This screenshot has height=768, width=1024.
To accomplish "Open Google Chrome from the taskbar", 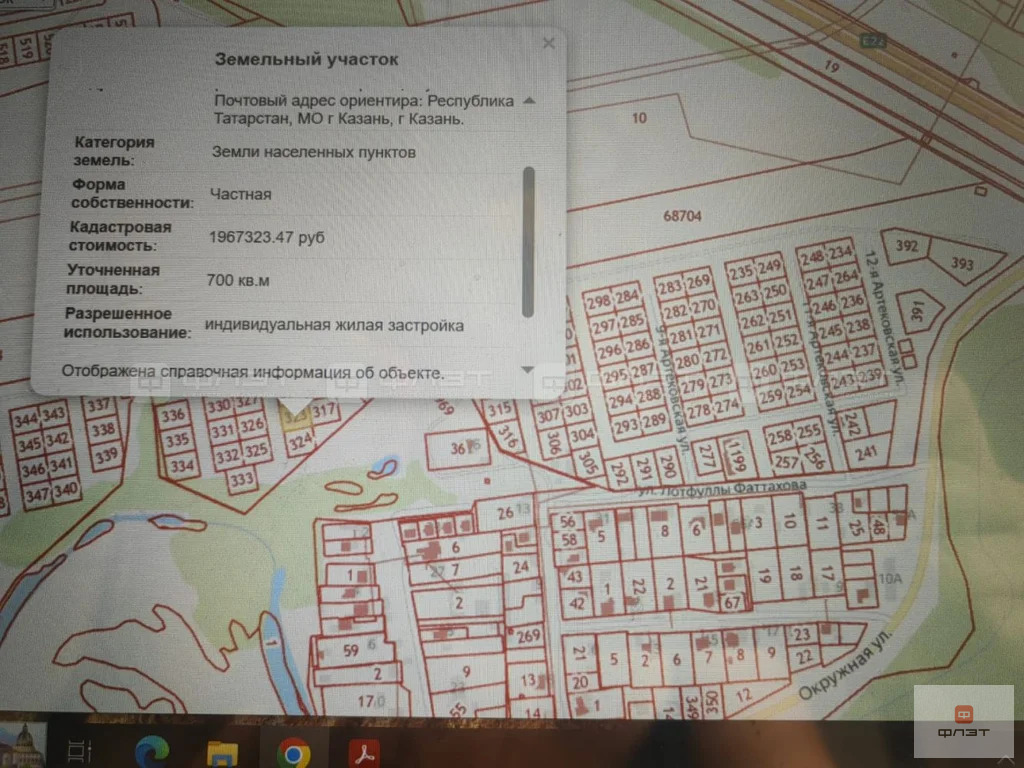I will pos(293,752).
